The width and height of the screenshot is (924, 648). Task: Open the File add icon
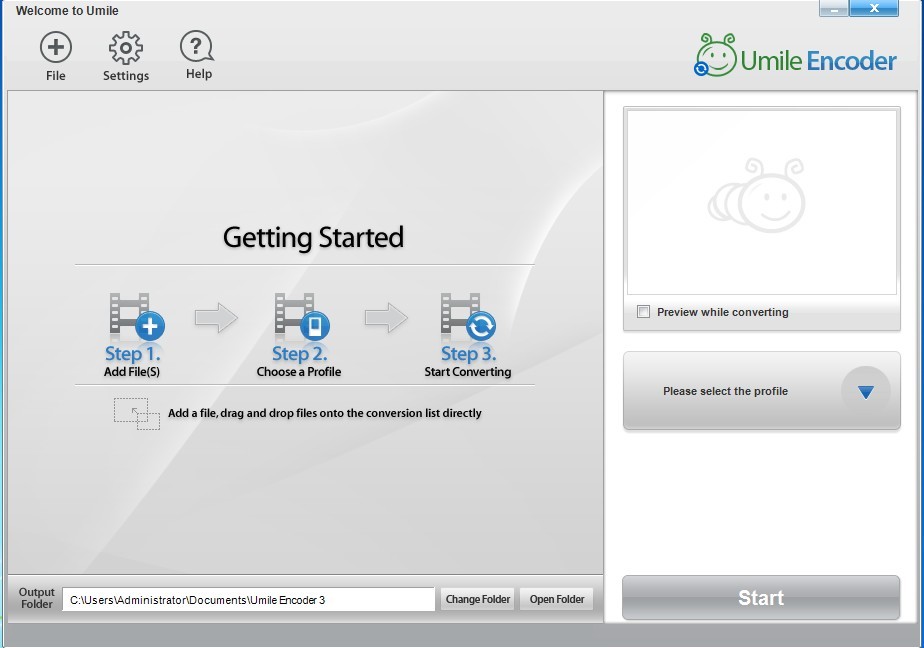(56, 47)
